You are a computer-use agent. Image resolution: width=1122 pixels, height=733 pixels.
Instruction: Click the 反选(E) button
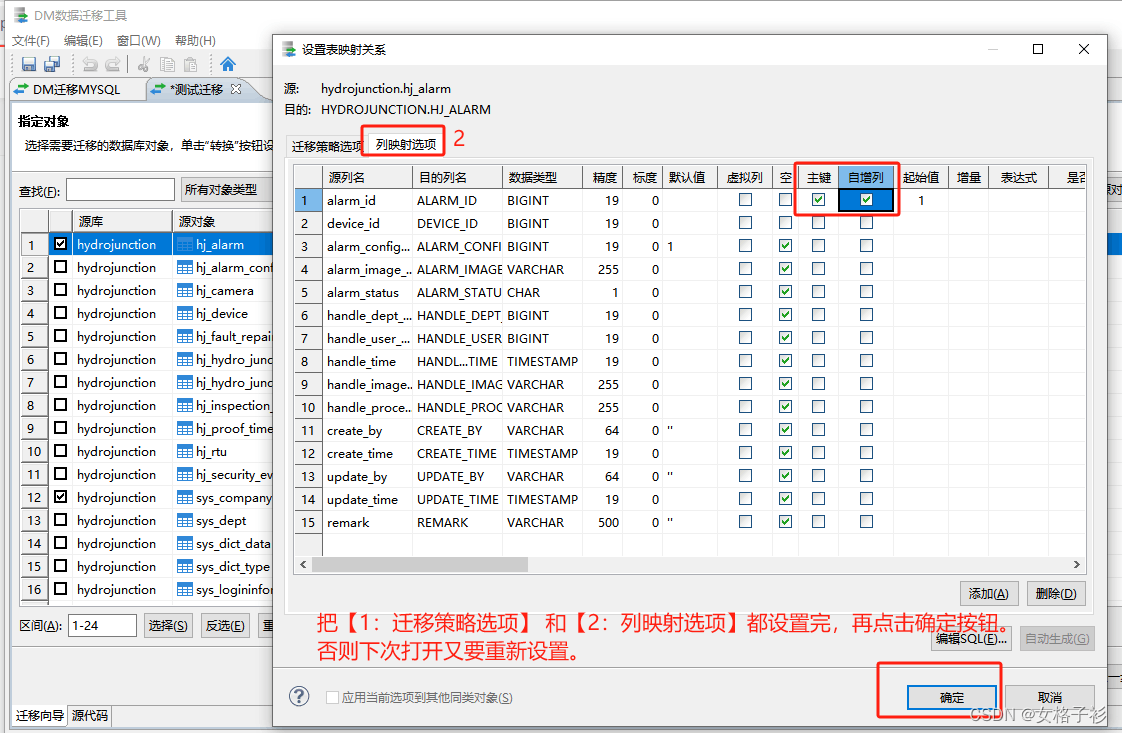[x=225, y=626]
